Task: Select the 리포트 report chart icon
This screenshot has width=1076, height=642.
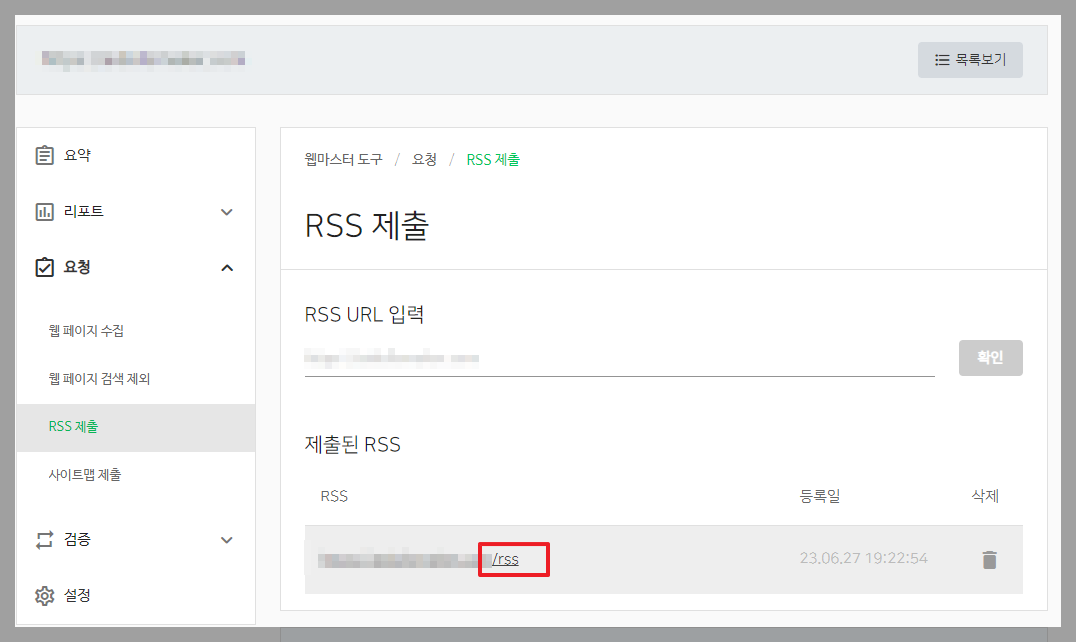Action: click(44, 211)
